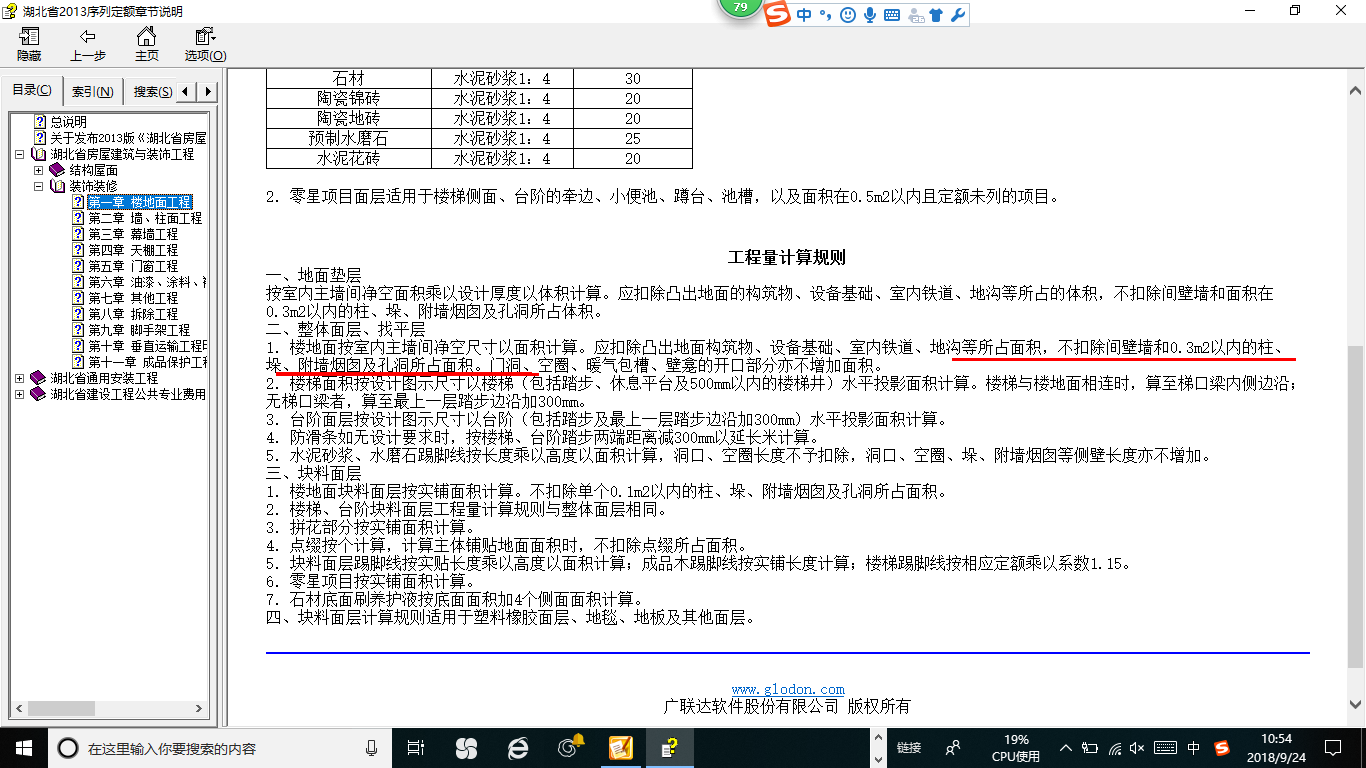Click the tab scroll right arrow
Screen dimensions: 1366x768
click(208, 92)
